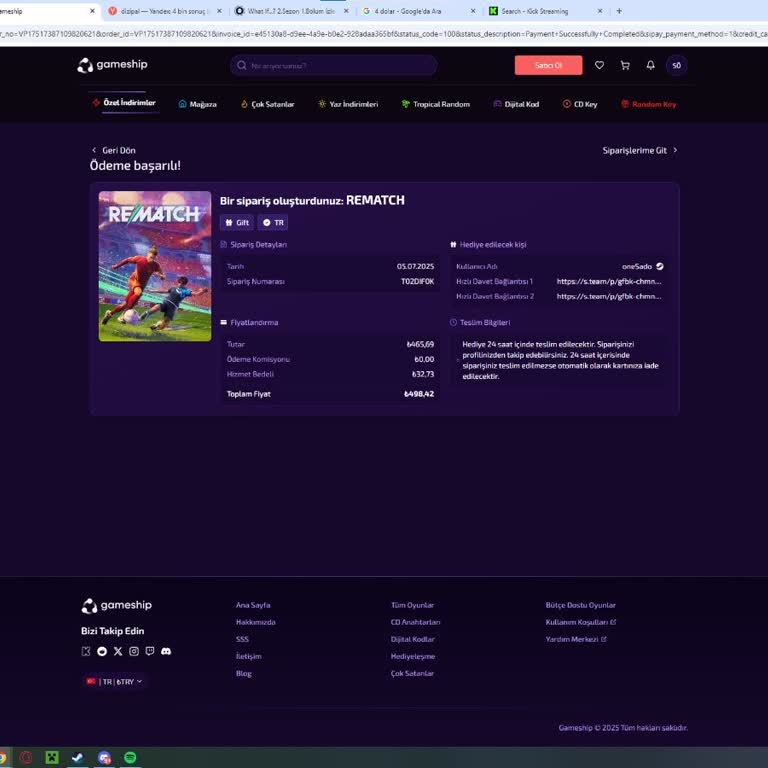
Task: Open the wishlist heart icon
Action: point(599,65)
